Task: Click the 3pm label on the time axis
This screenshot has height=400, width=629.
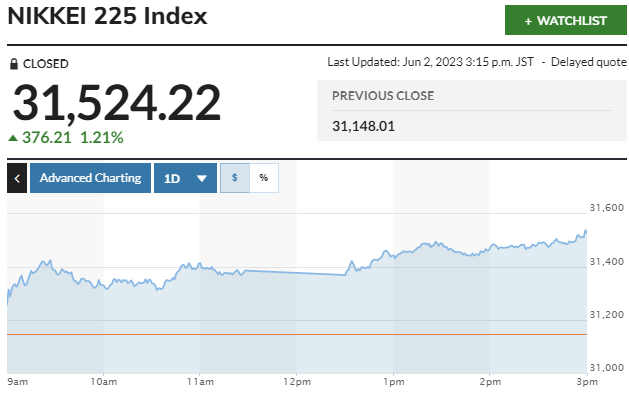Action: 587,381
